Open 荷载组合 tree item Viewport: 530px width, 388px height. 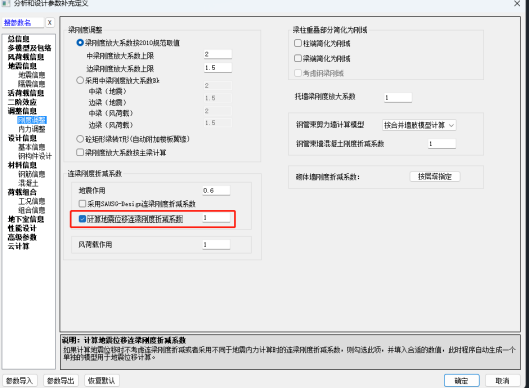click(22, 192)
